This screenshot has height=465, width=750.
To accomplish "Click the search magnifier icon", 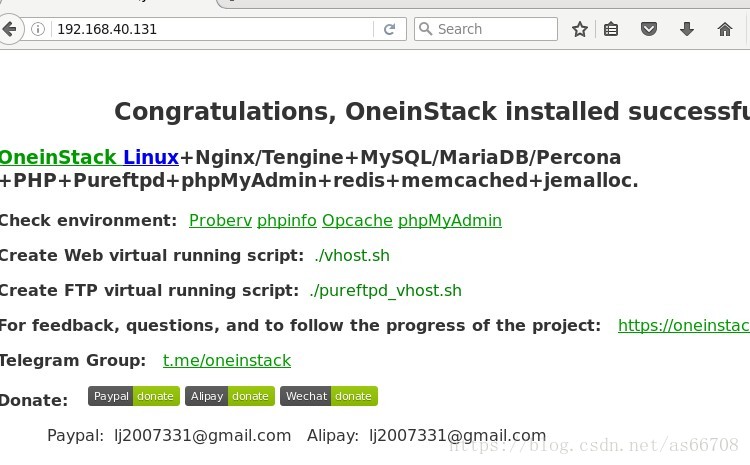I will tap(425, 29).
